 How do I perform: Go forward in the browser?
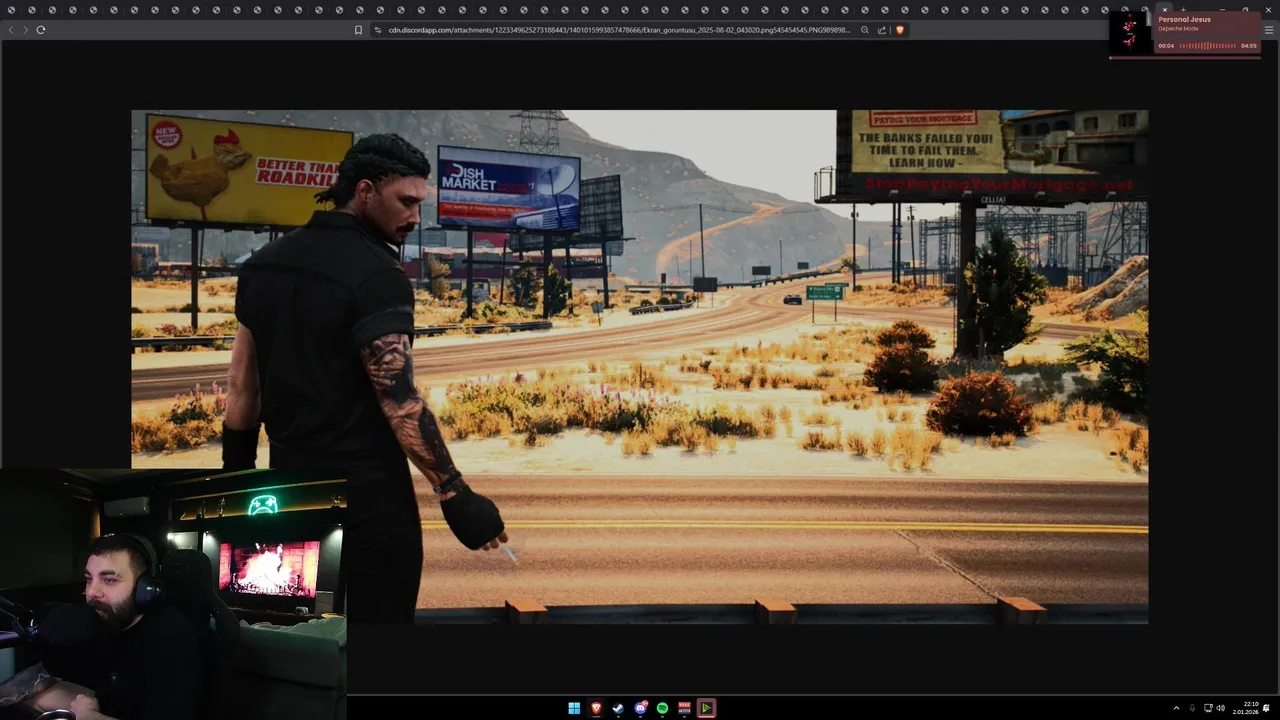pyautogui.click(x=25, y=30)
